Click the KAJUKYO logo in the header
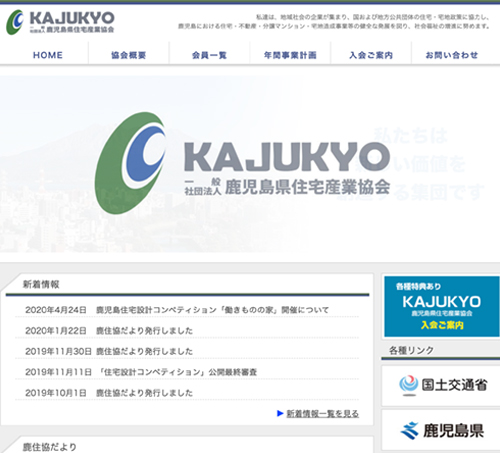 coord(60,22)
